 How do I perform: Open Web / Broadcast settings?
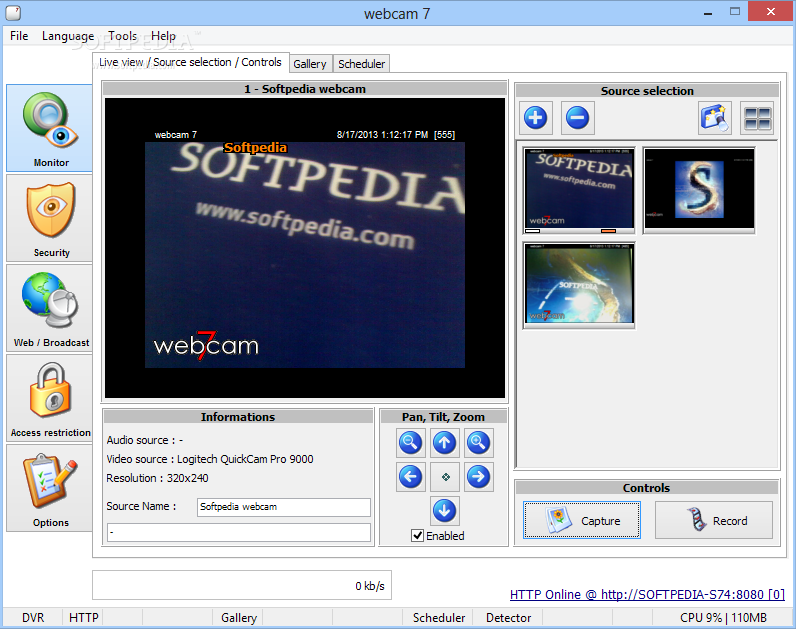pyautogui.click(x=49, y=308)
